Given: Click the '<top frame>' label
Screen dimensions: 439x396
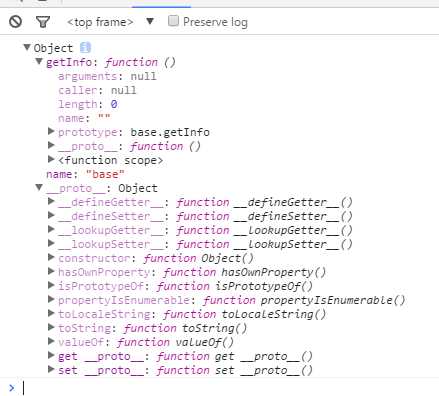Looking at the screenshot, I should 100,22.
